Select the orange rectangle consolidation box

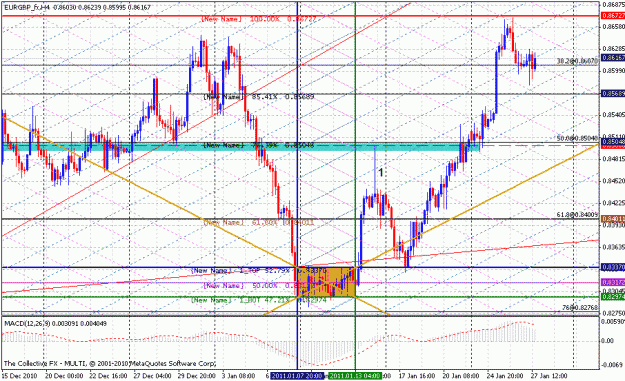pos(326,282)
